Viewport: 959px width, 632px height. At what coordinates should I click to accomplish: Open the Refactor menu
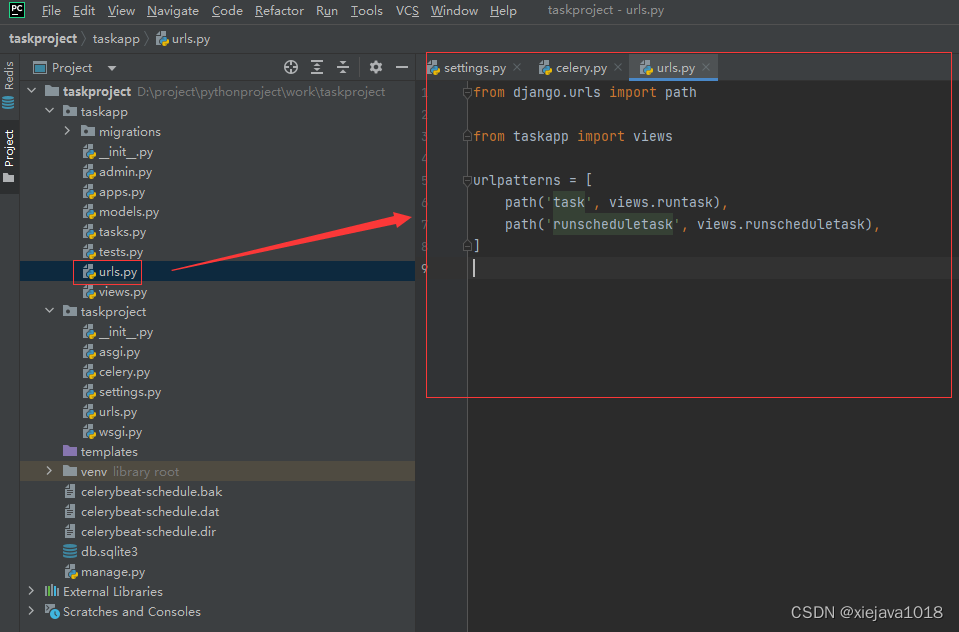click(279, 11)
